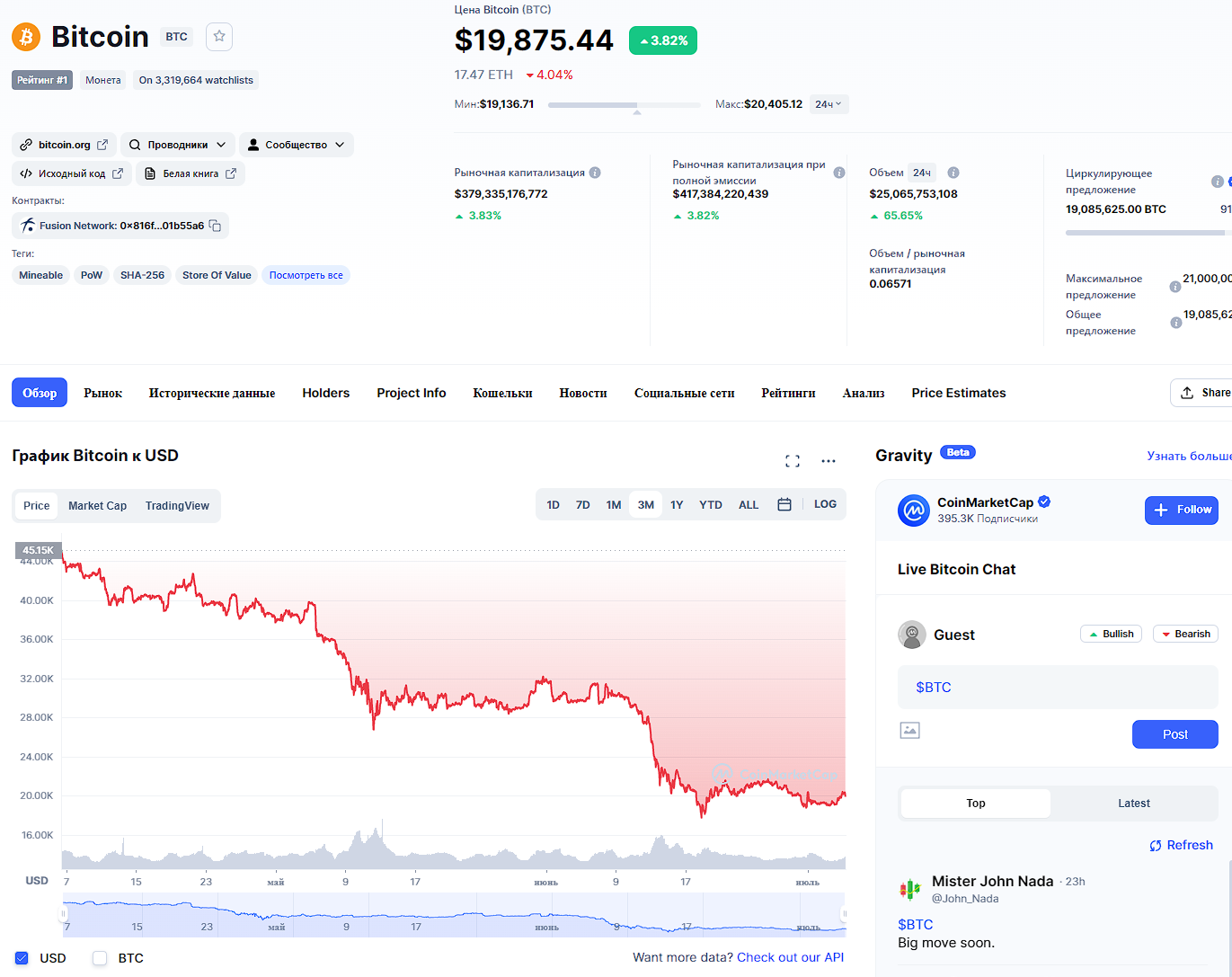Toggle the LOG scale on the chart

pos(825,504)
